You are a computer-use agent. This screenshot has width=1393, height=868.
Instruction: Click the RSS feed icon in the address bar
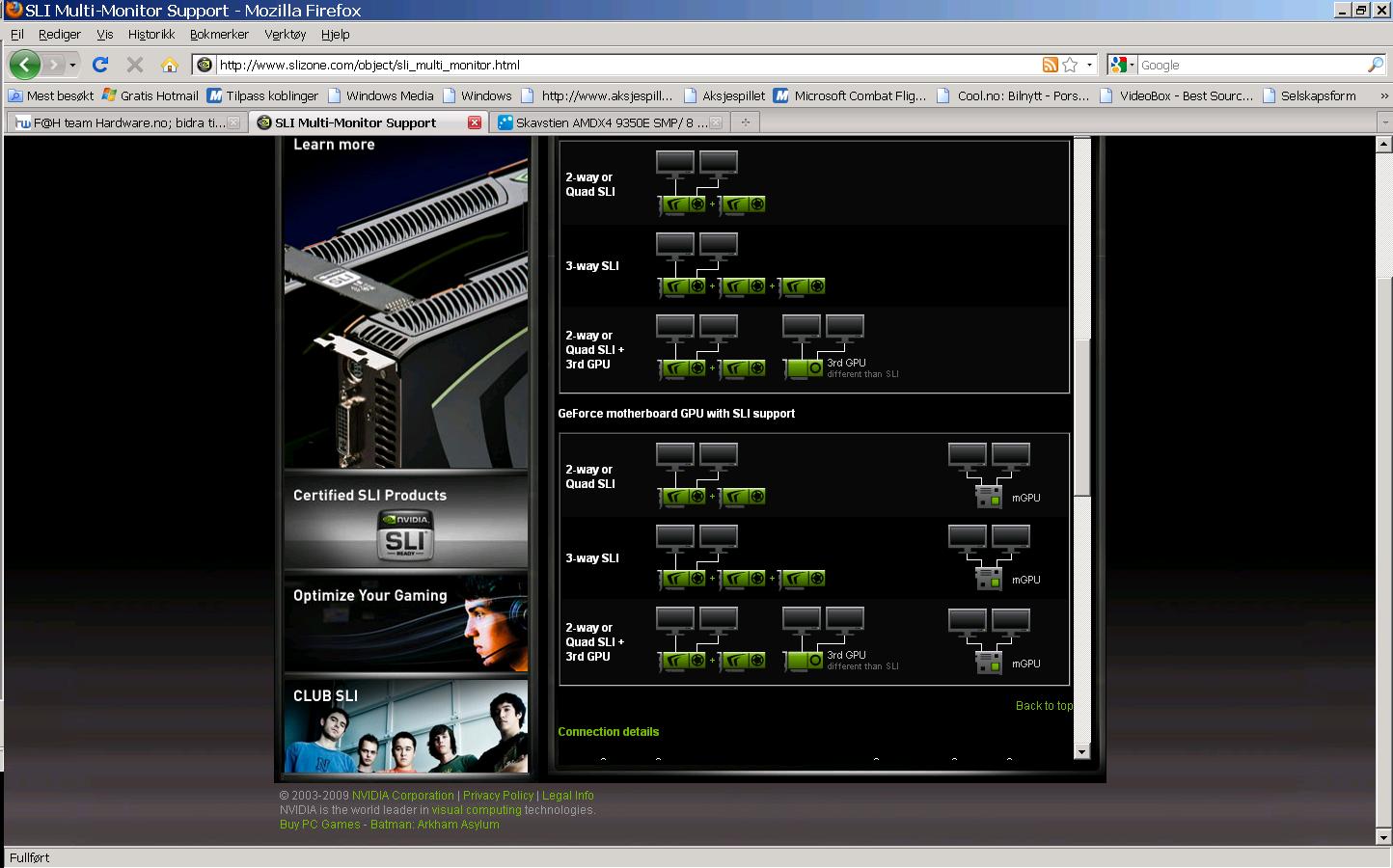click(x=1051, y=65)
